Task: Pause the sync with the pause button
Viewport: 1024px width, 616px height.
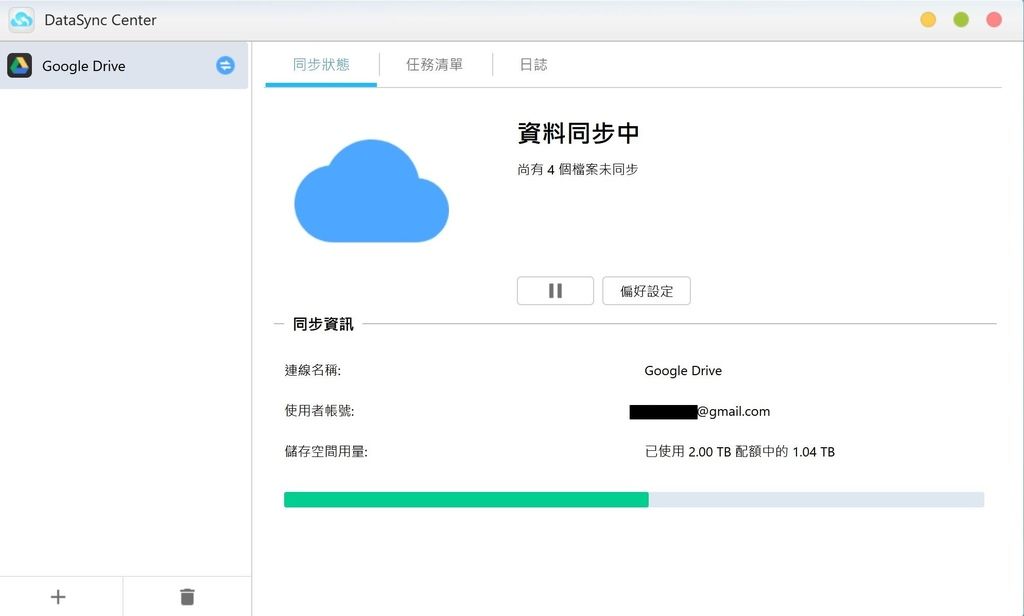Action: click(x=555, y=291)
